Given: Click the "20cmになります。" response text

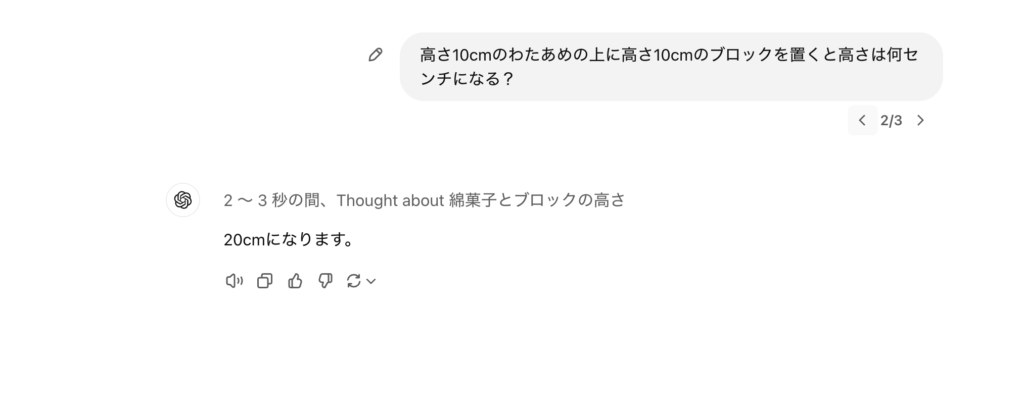Looking at the screenshot, I should coord(290,241).
